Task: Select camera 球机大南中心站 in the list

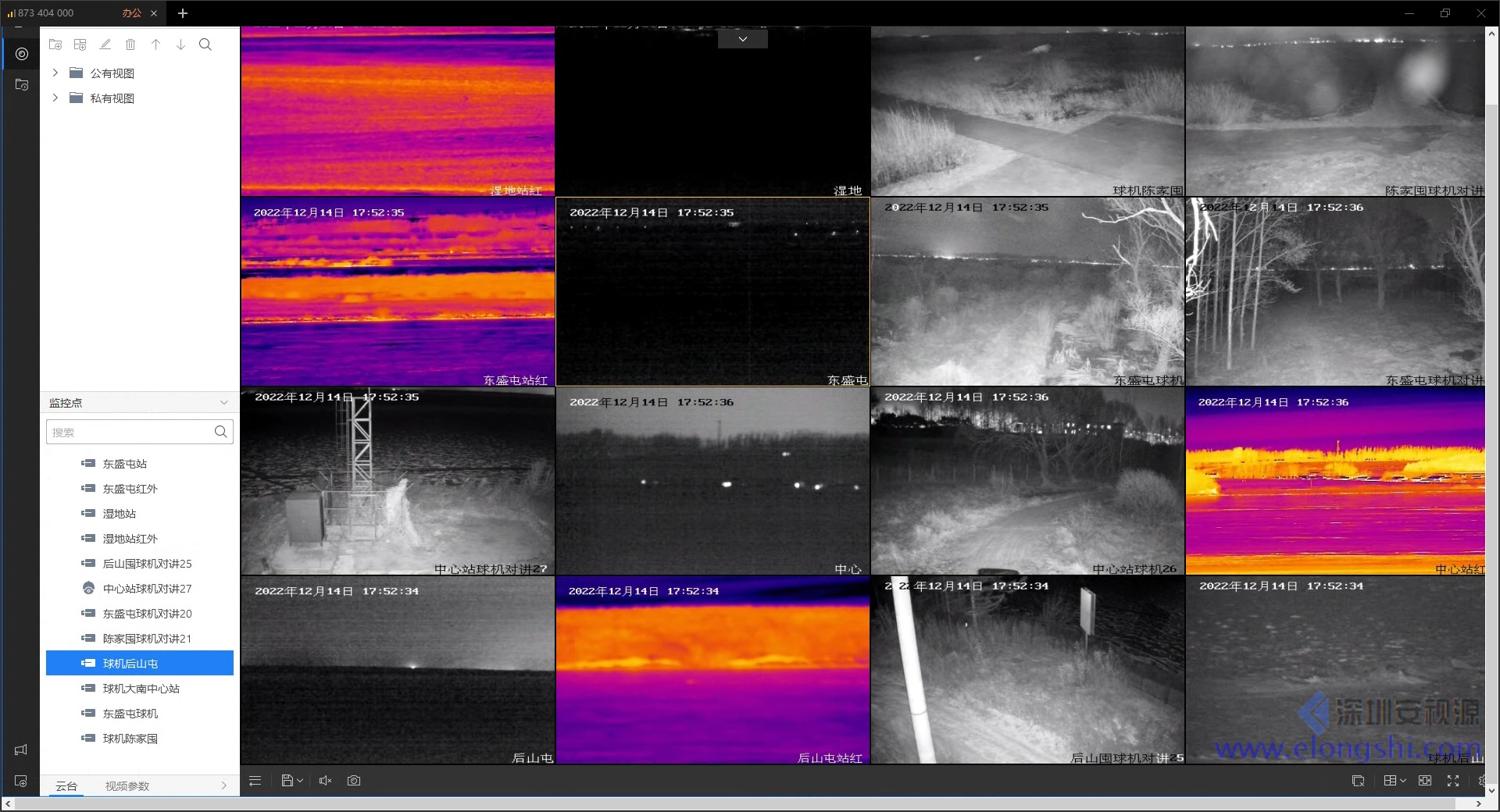Action: point(141,689)
